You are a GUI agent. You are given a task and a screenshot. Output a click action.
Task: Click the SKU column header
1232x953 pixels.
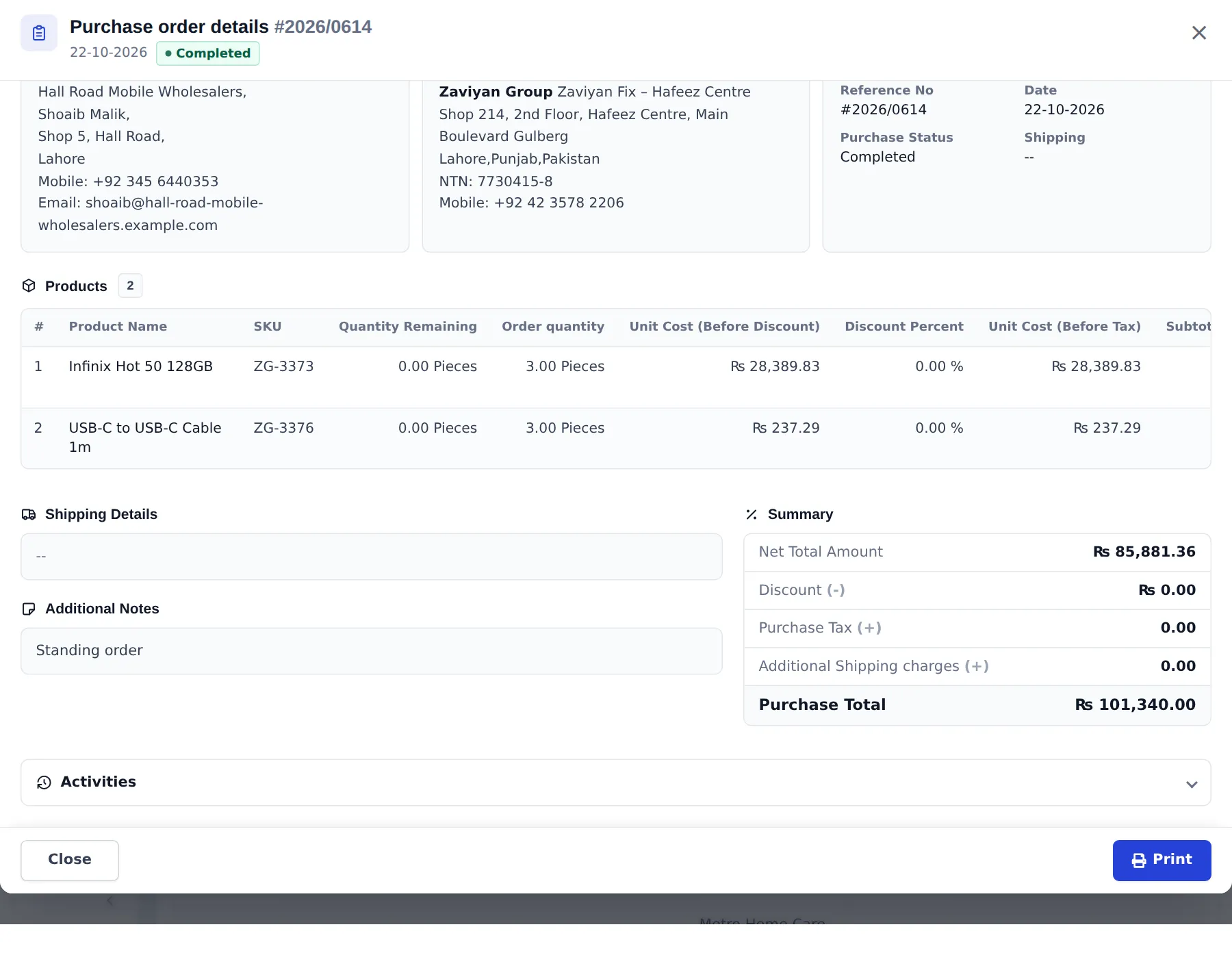coord(268,327)
